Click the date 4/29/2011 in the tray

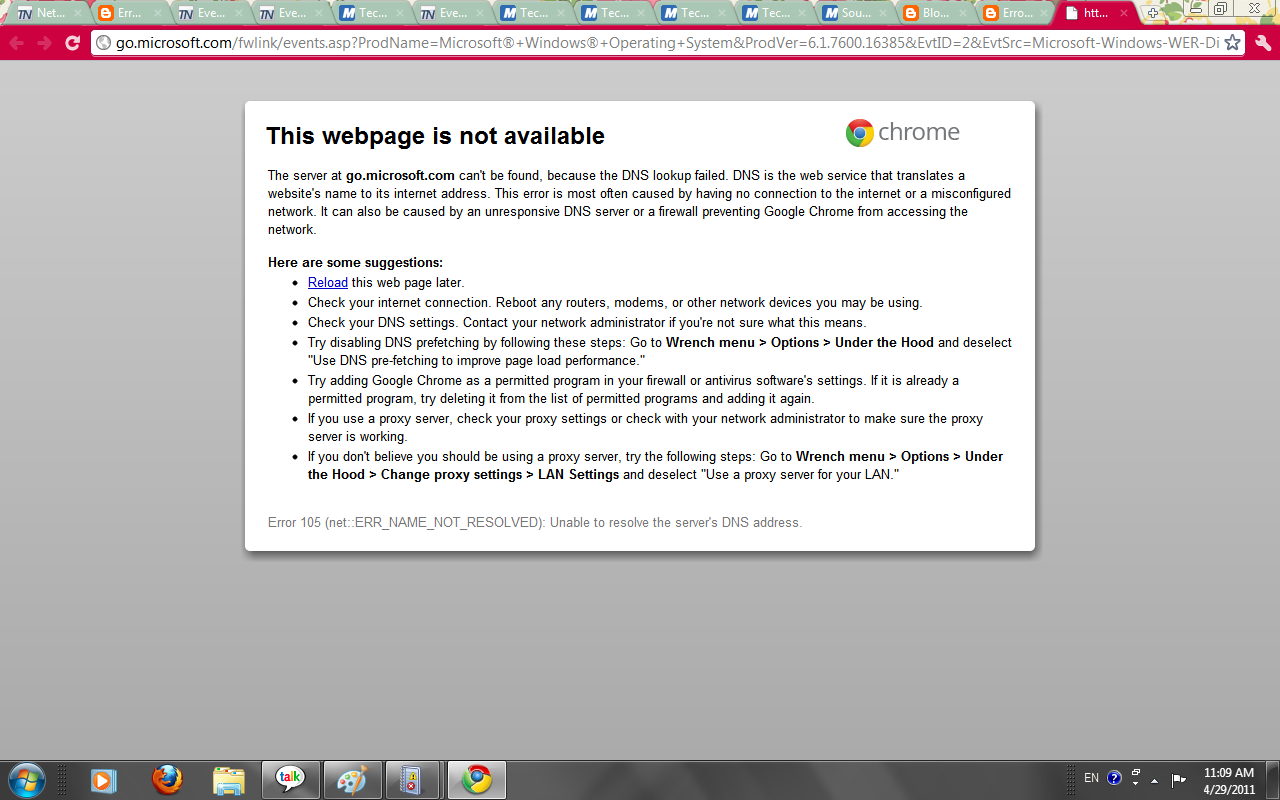(1228, 789)
